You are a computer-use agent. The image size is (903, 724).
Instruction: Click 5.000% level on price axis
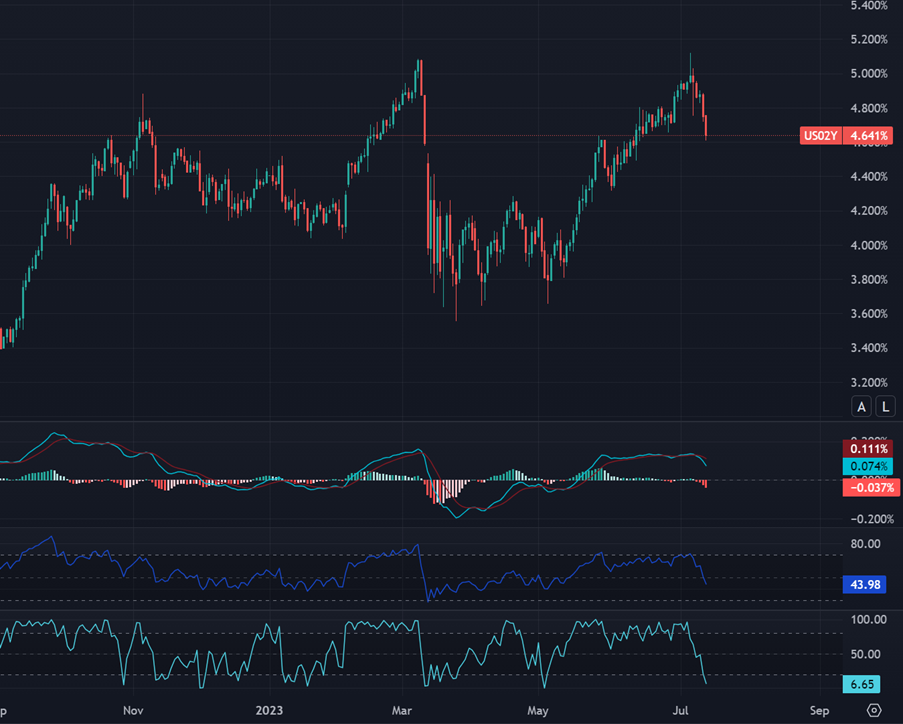868,74
